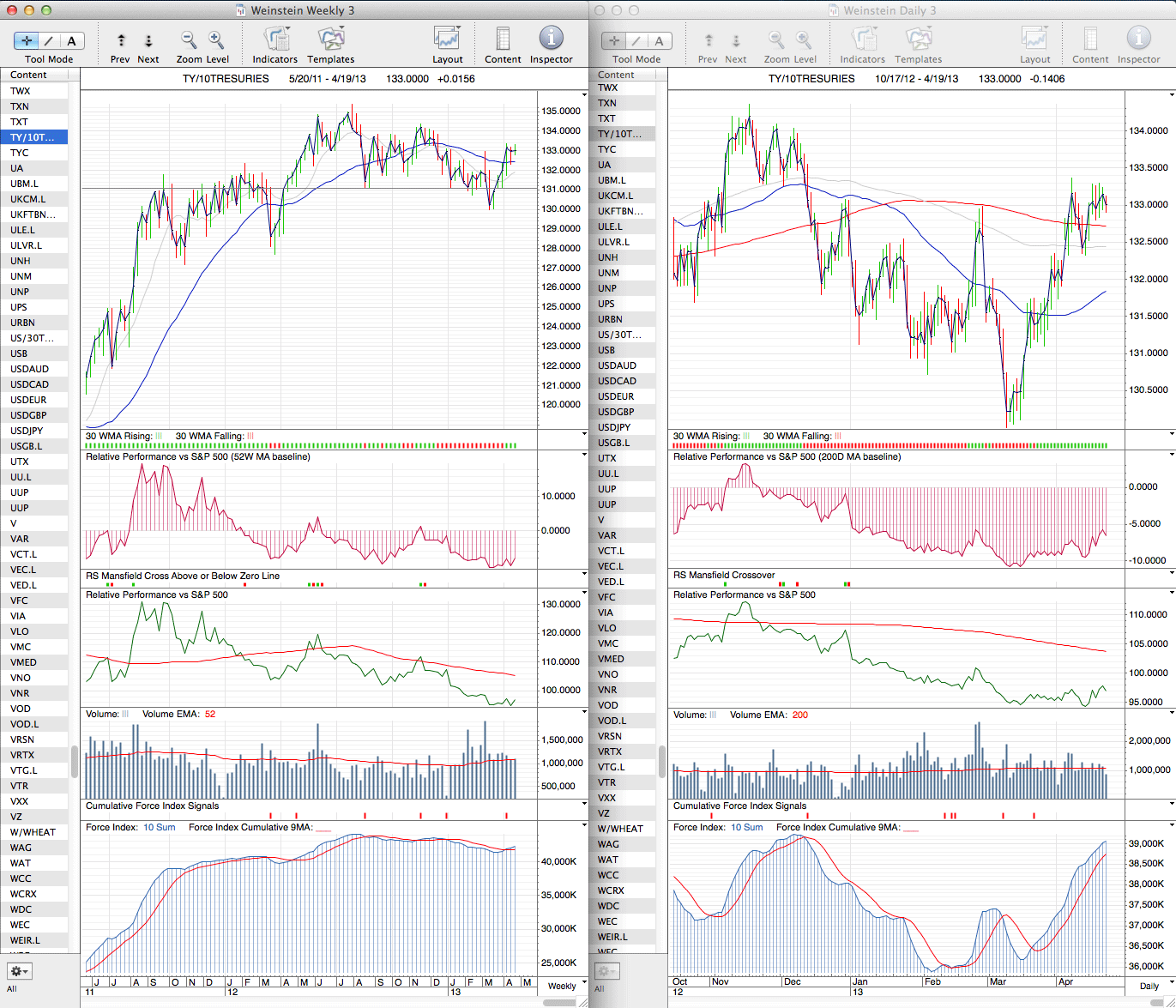The image size is (1176, 1008).
Task: Select USDJPY in the Weekly symbol list
Action: [27, 431]
